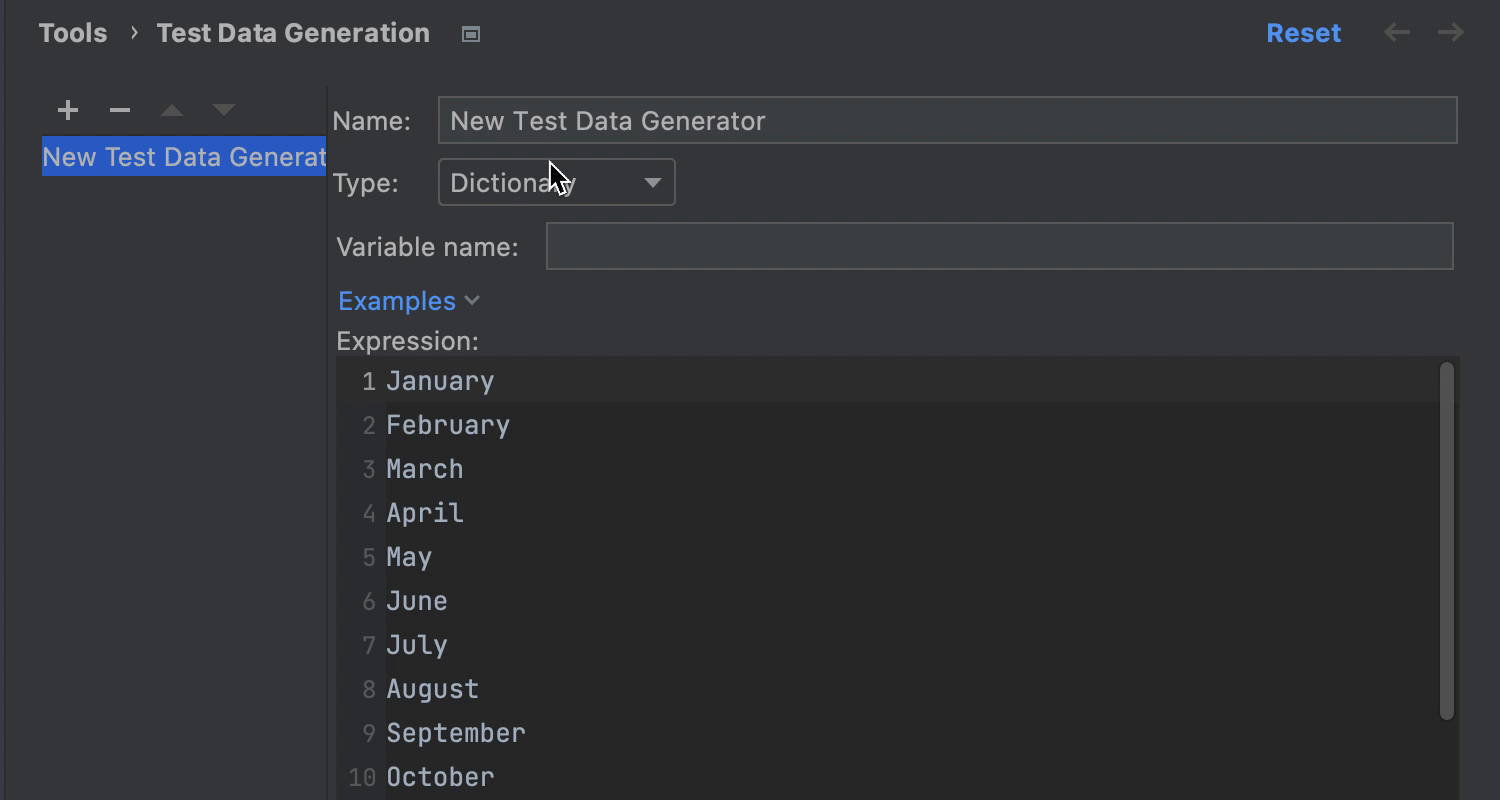This screenshot has height=800, width=1500.
Task: Click the plus icon to add generator
Action: tap(68, 110)
